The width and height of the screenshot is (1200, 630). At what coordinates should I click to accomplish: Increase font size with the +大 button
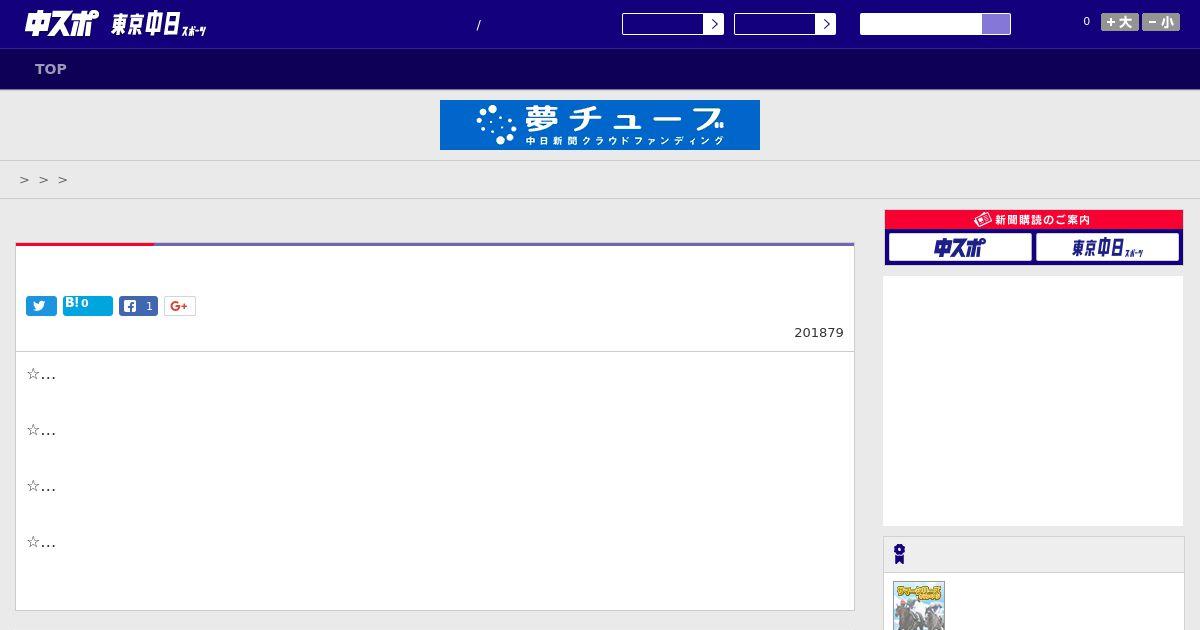tap(1120, 22)
